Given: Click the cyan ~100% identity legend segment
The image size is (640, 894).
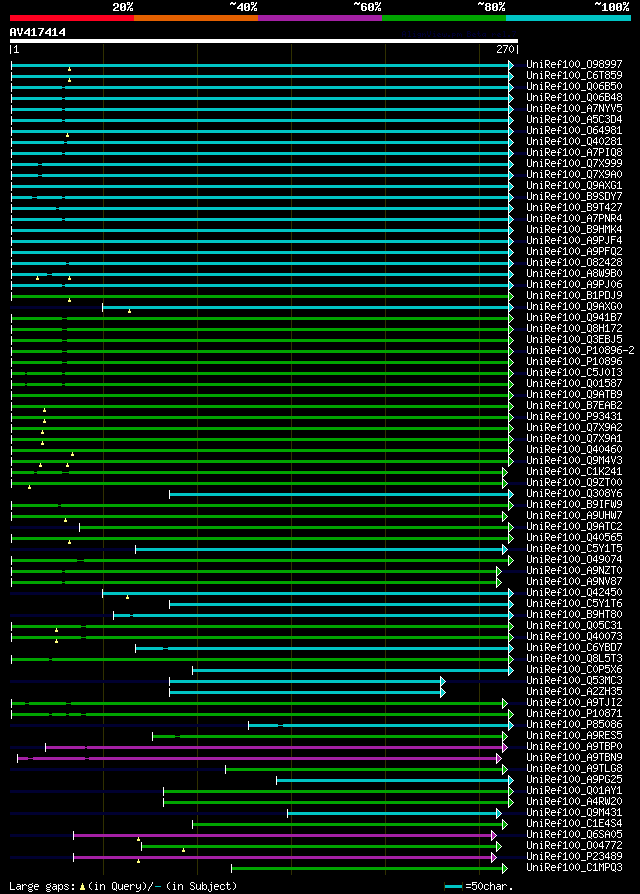Looking at the screenshot, I should pos(568,18).
